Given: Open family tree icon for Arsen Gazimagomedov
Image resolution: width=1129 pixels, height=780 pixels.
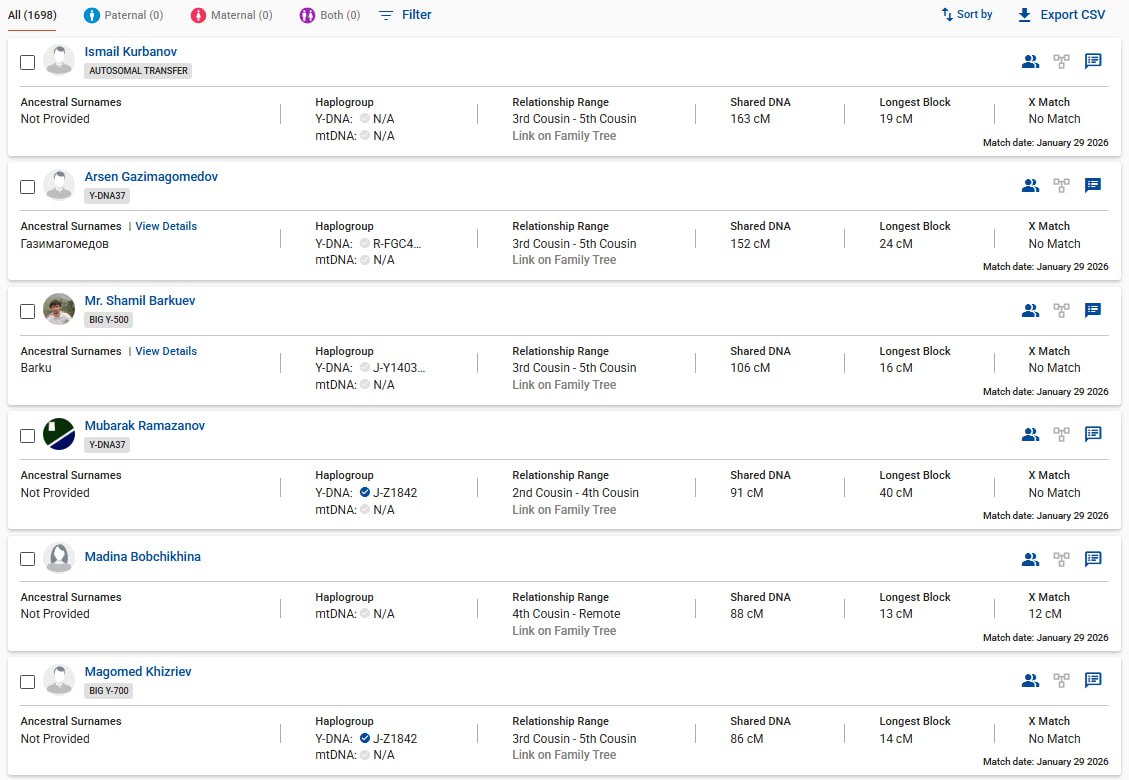Looking at the screenshot, I should pyautogui.click(x=1061, y=186).
